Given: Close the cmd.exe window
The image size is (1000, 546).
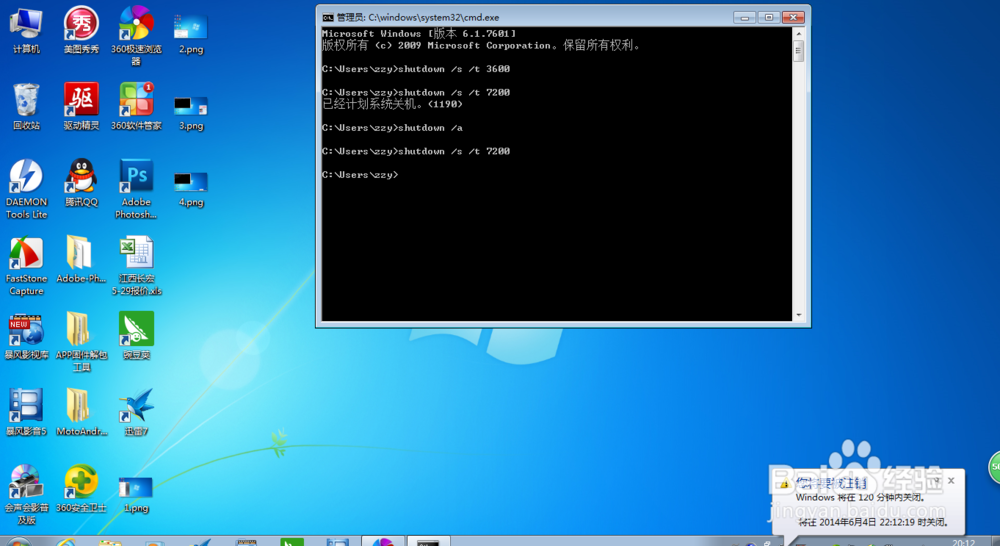Looking at the screenshot, I should pos(793,17).
